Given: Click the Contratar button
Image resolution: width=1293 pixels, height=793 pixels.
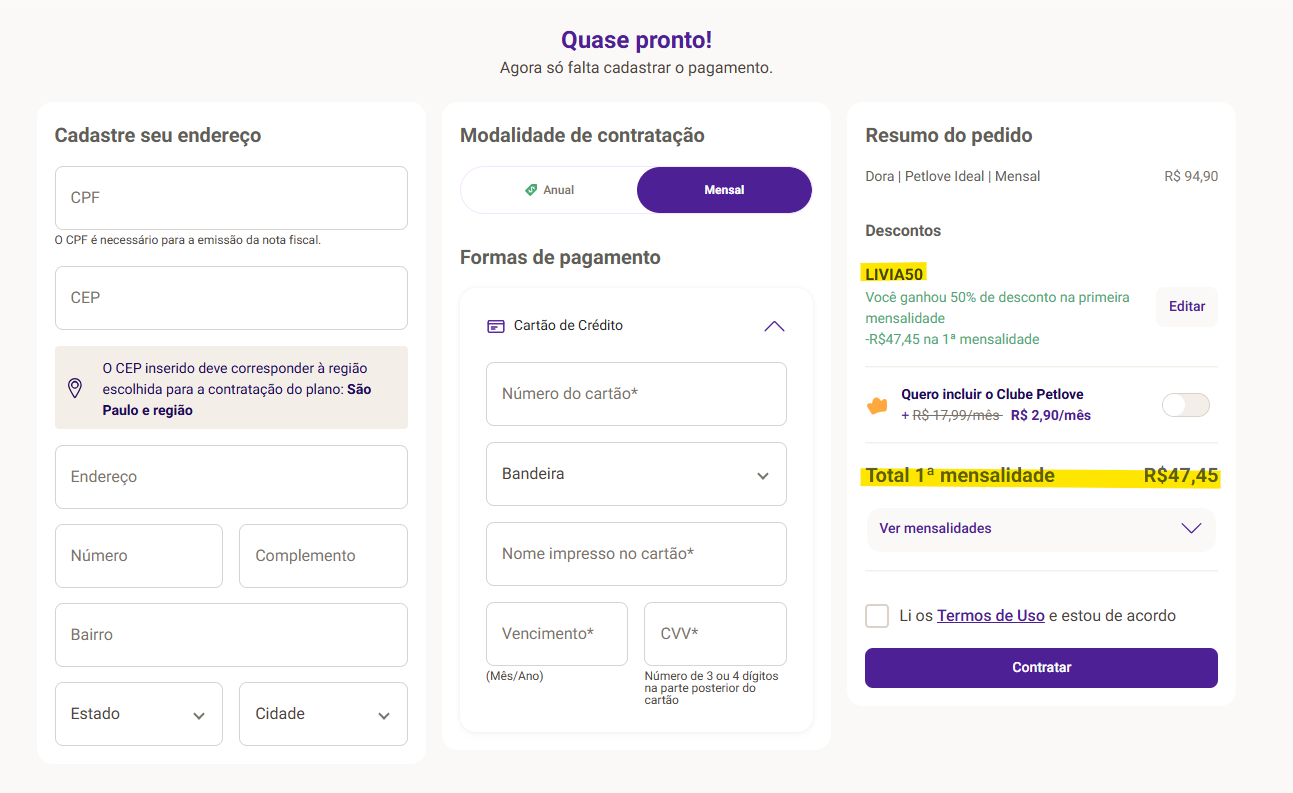Looking at the screenshot, I should click(1040, 667).
